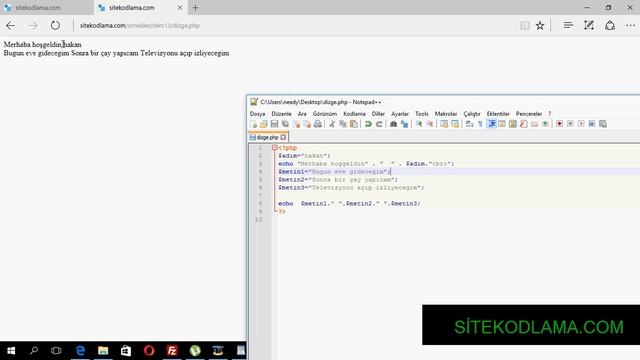Open the Pencereler menu in Notepad++
640x360 pixels.
pyautogui.click(x=529, y=114)
